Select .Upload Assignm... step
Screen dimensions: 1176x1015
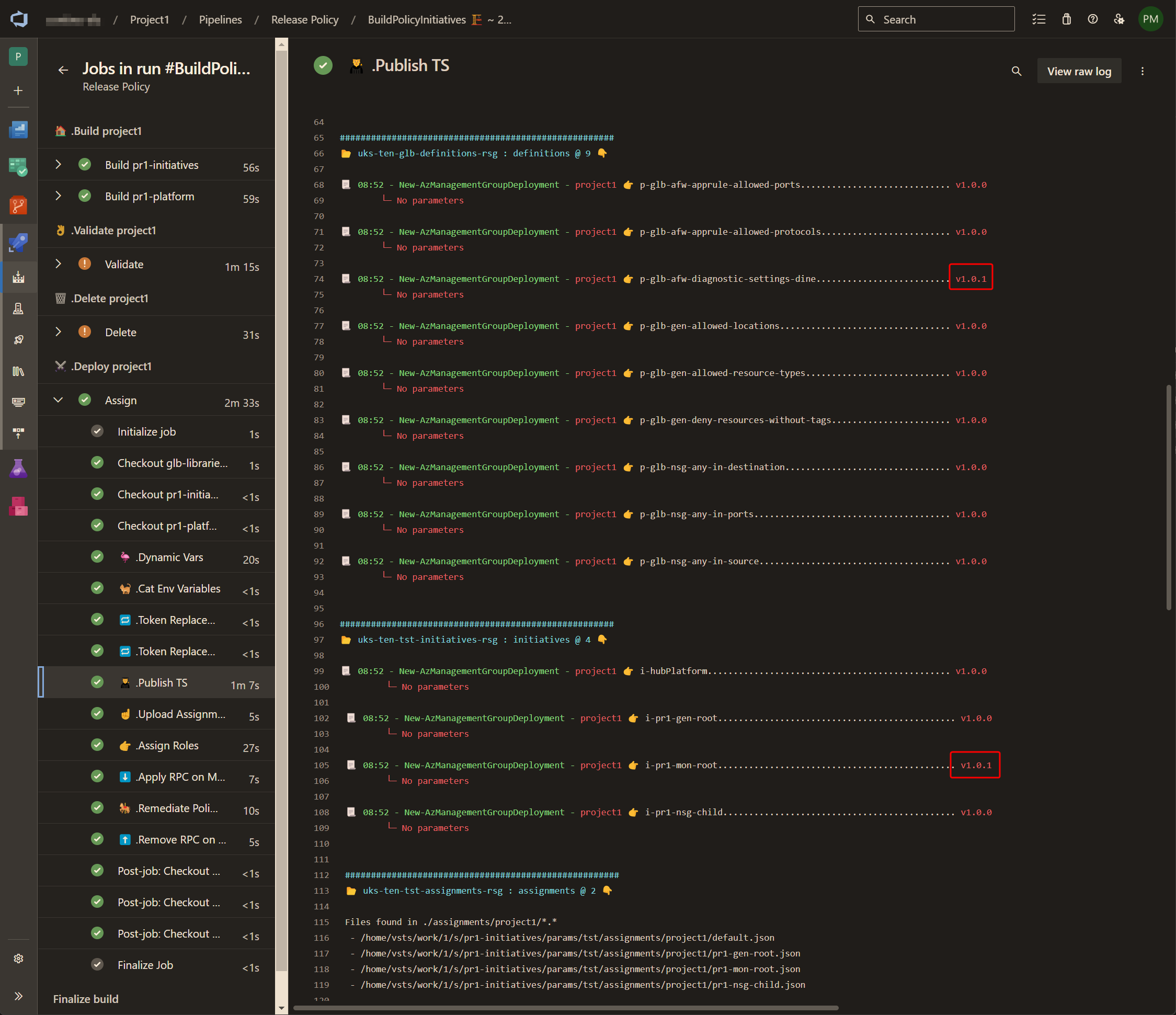(157, 714)
